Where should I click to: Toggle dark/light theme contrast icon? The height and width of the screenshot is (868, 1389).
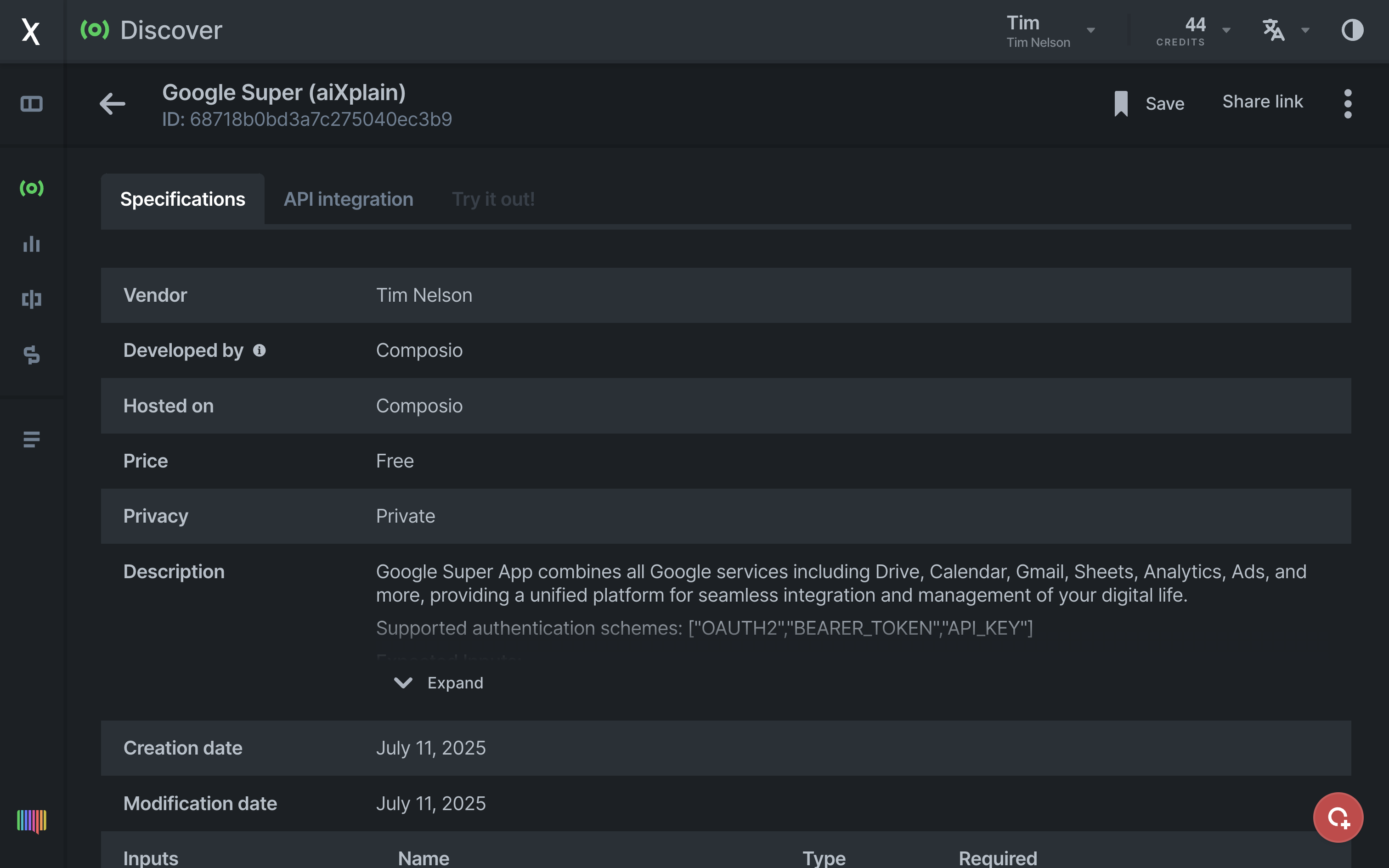1352,30
